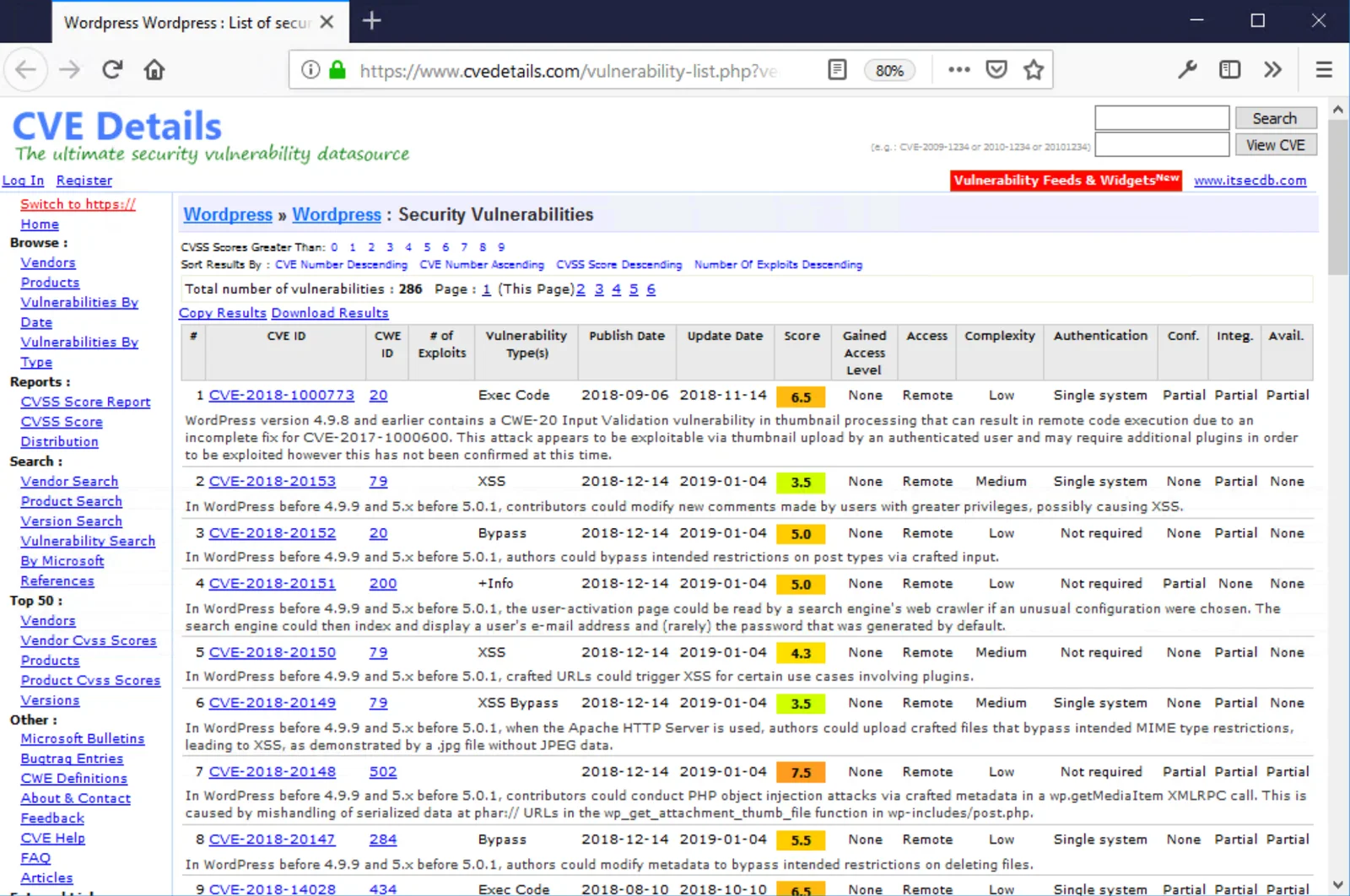Open www.itsecdb.com link

click(x=1250, y=181)
